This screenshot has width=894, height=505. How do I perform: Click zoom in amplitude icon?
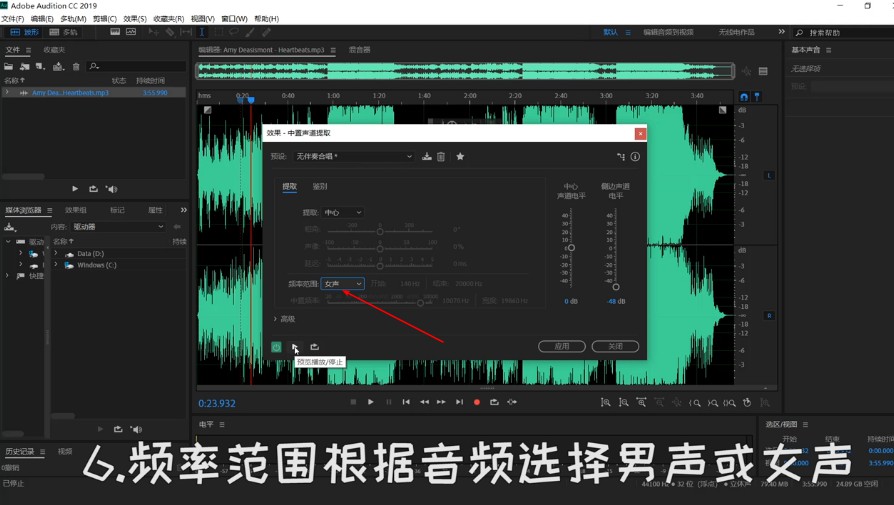[606, 402]
